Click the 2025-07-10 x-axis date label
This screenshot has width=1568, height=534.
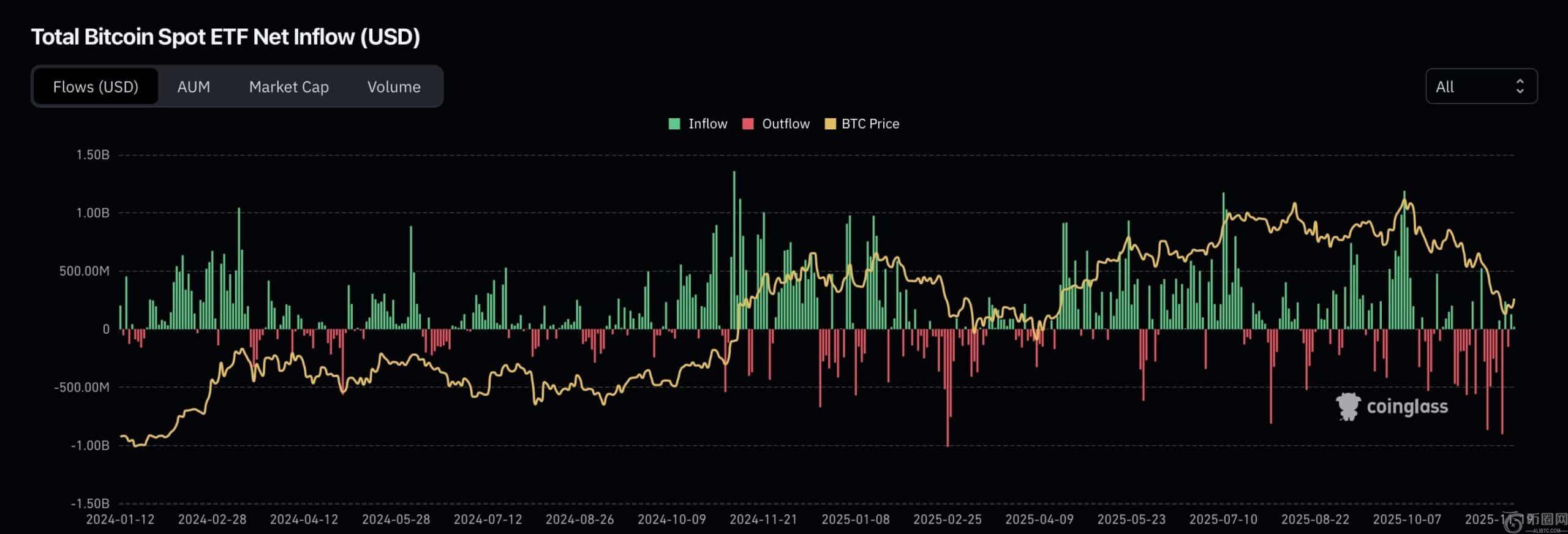pos(1223,519)
